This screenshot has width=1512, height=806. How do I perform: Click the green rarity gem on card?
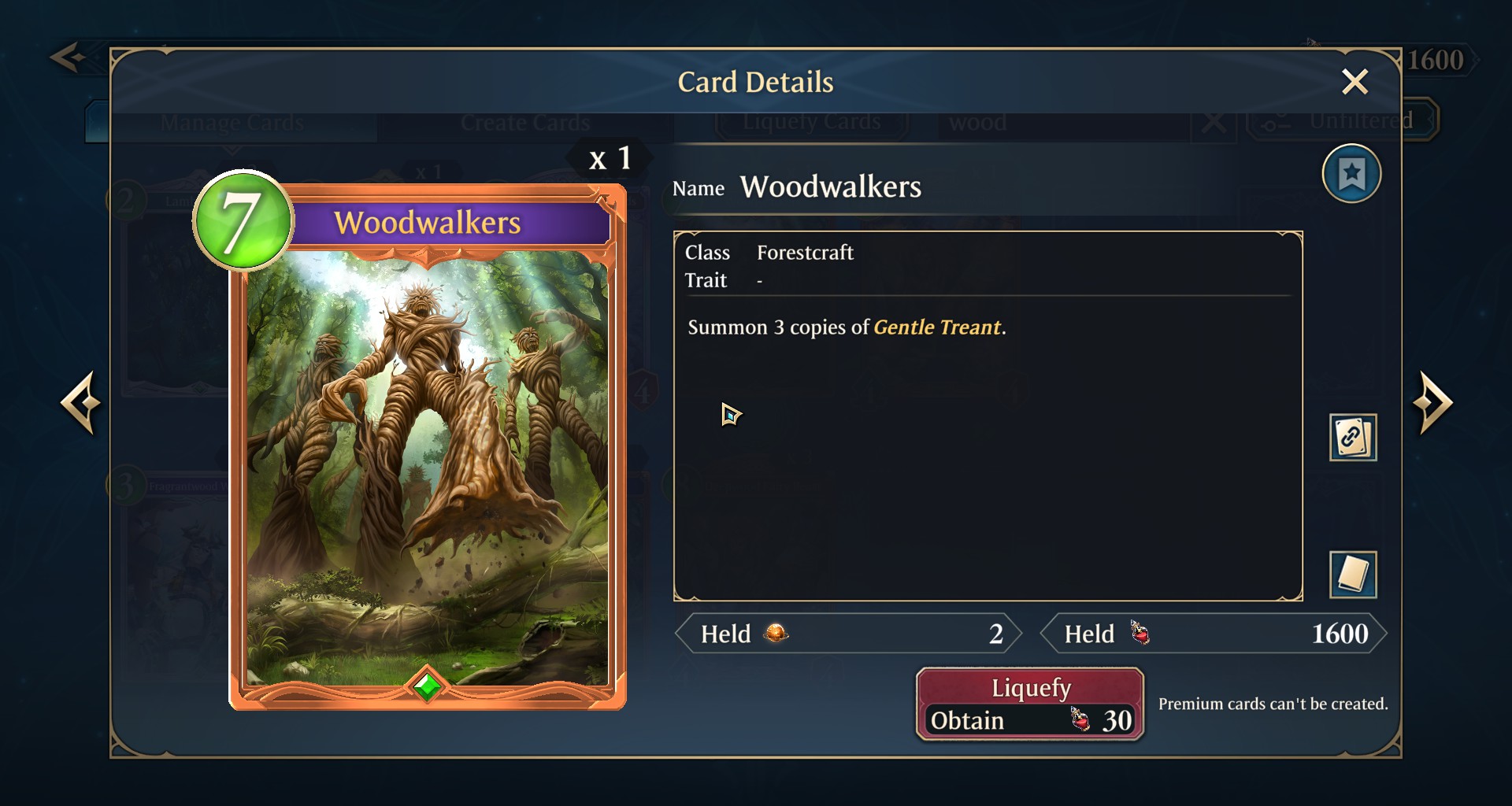click(428, 686)
